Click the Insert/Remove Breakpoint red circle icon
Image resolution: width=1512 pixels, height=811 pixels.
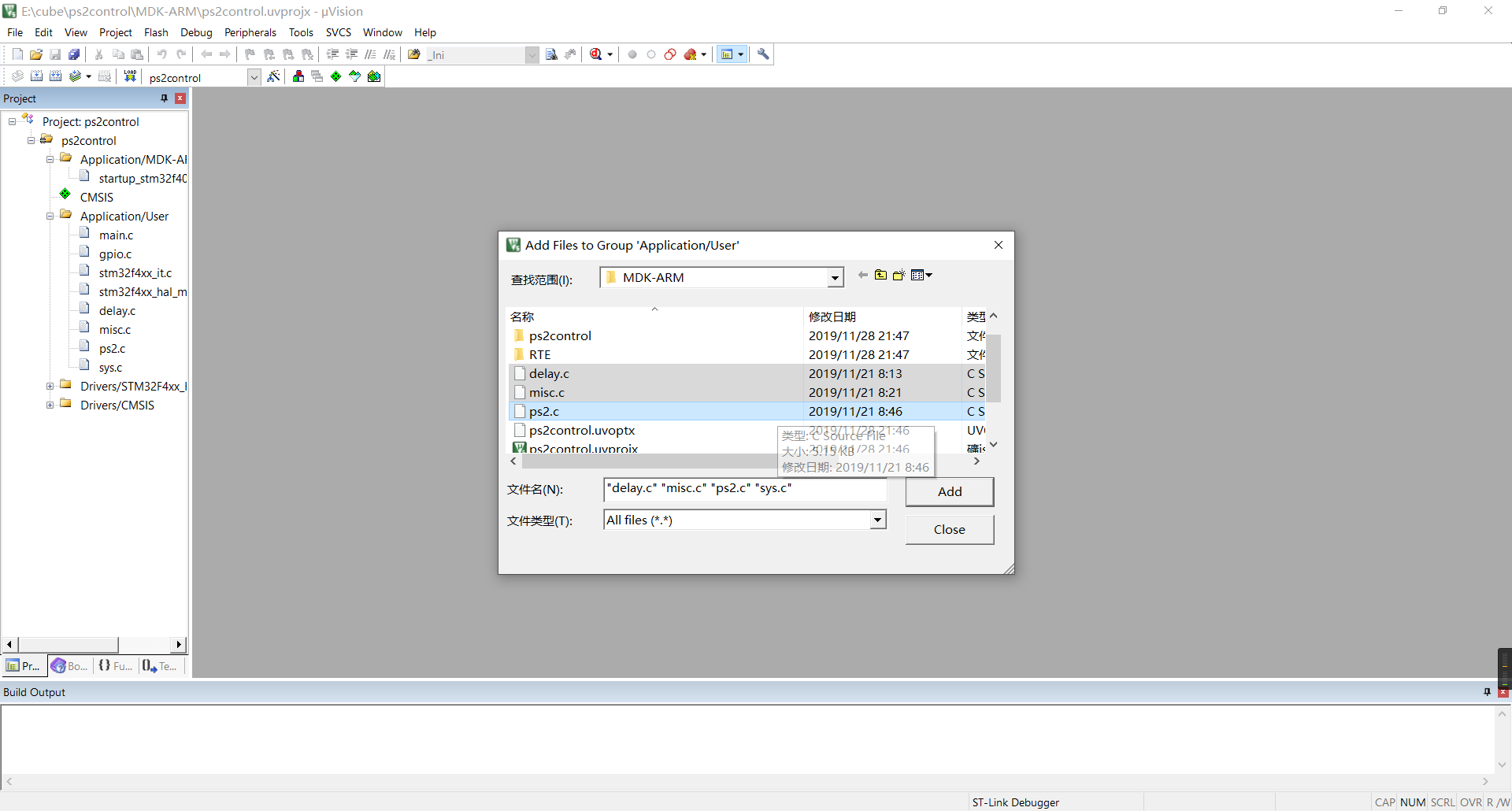[632, 54]
